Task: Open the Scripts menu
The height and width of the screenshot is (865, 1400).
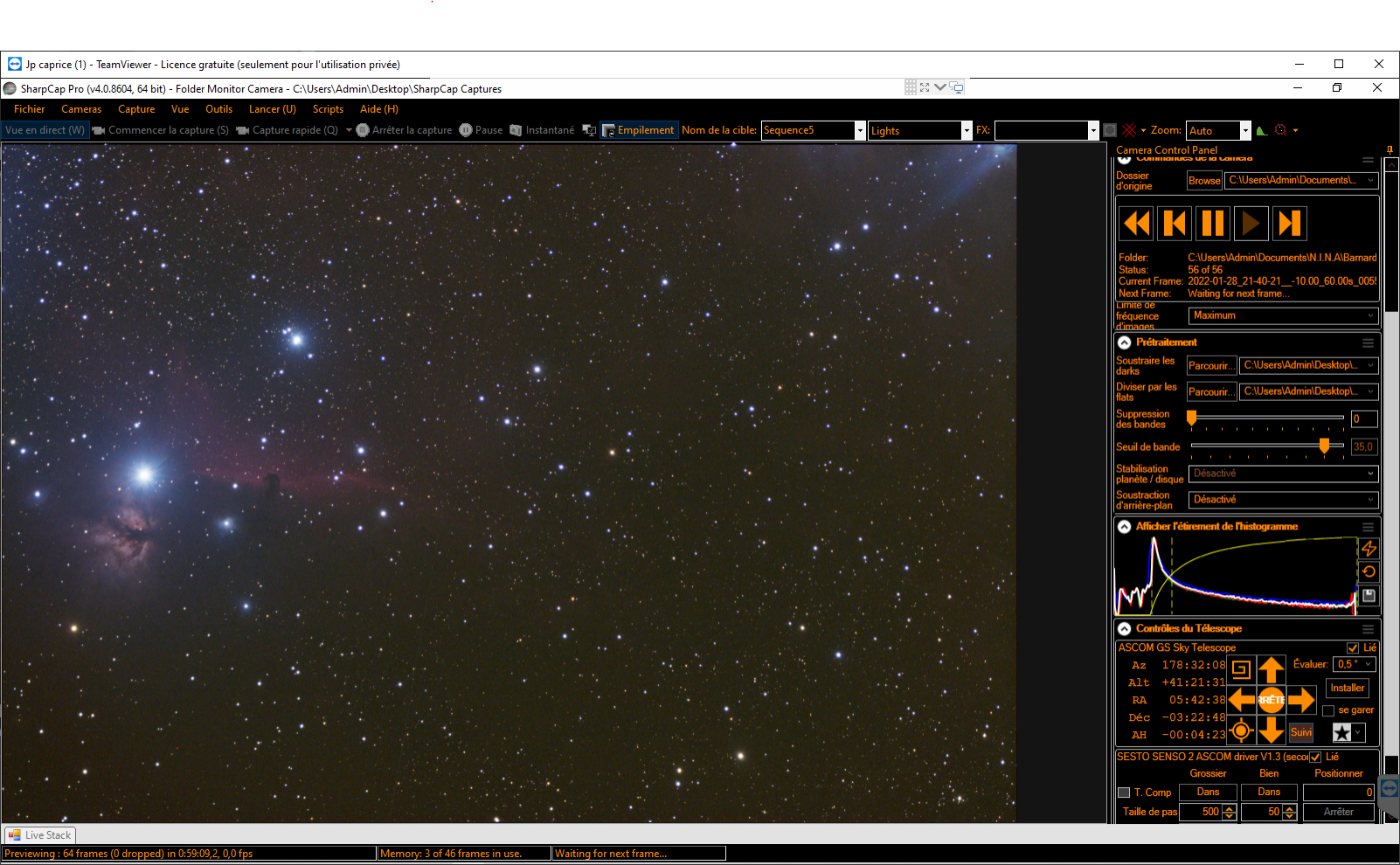Action: pos(328,109)
